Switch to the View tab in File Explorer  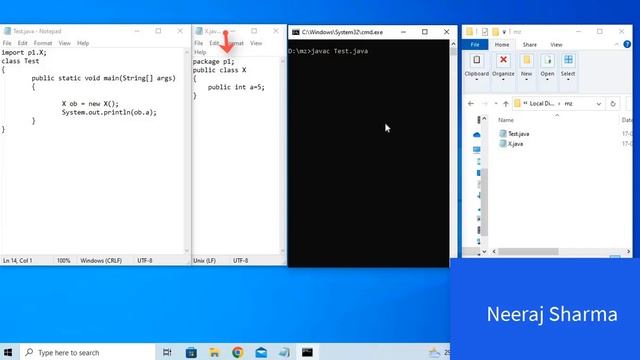coord(556,44)
